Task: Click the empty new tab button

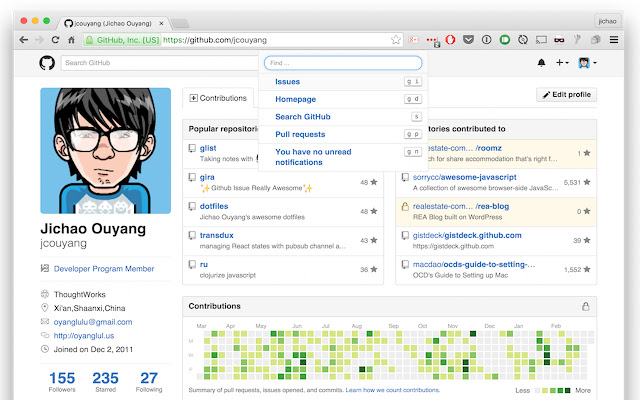Action: pyautogui.click(x=180, y=23)
